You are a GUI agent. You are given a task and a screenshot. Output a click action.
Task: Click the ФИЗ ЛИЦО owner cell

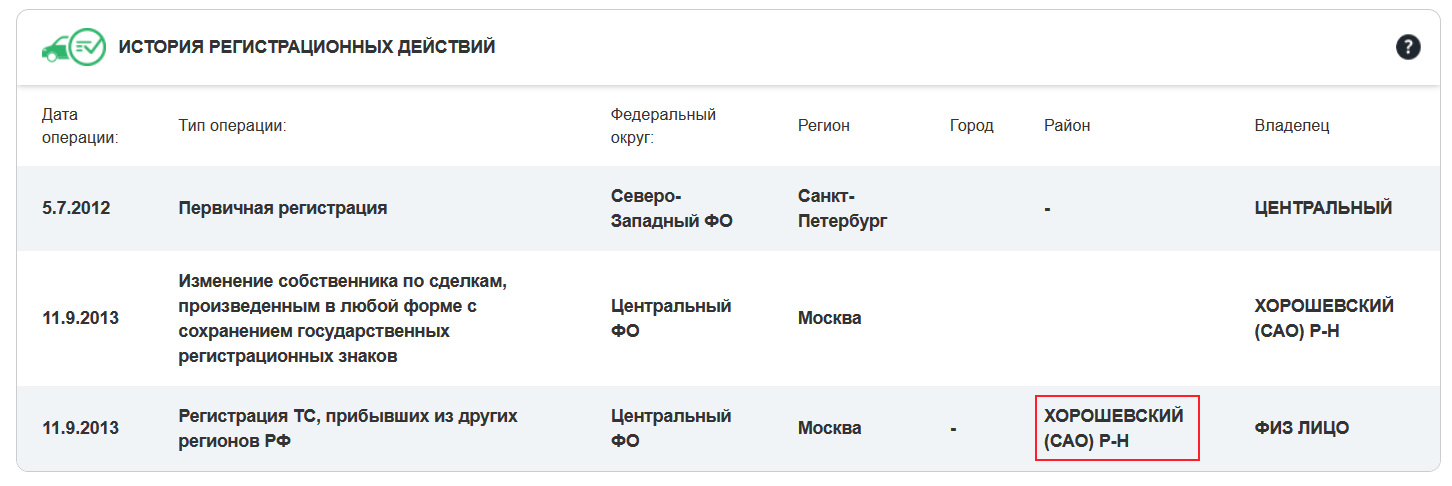(x=1302, y=428)
